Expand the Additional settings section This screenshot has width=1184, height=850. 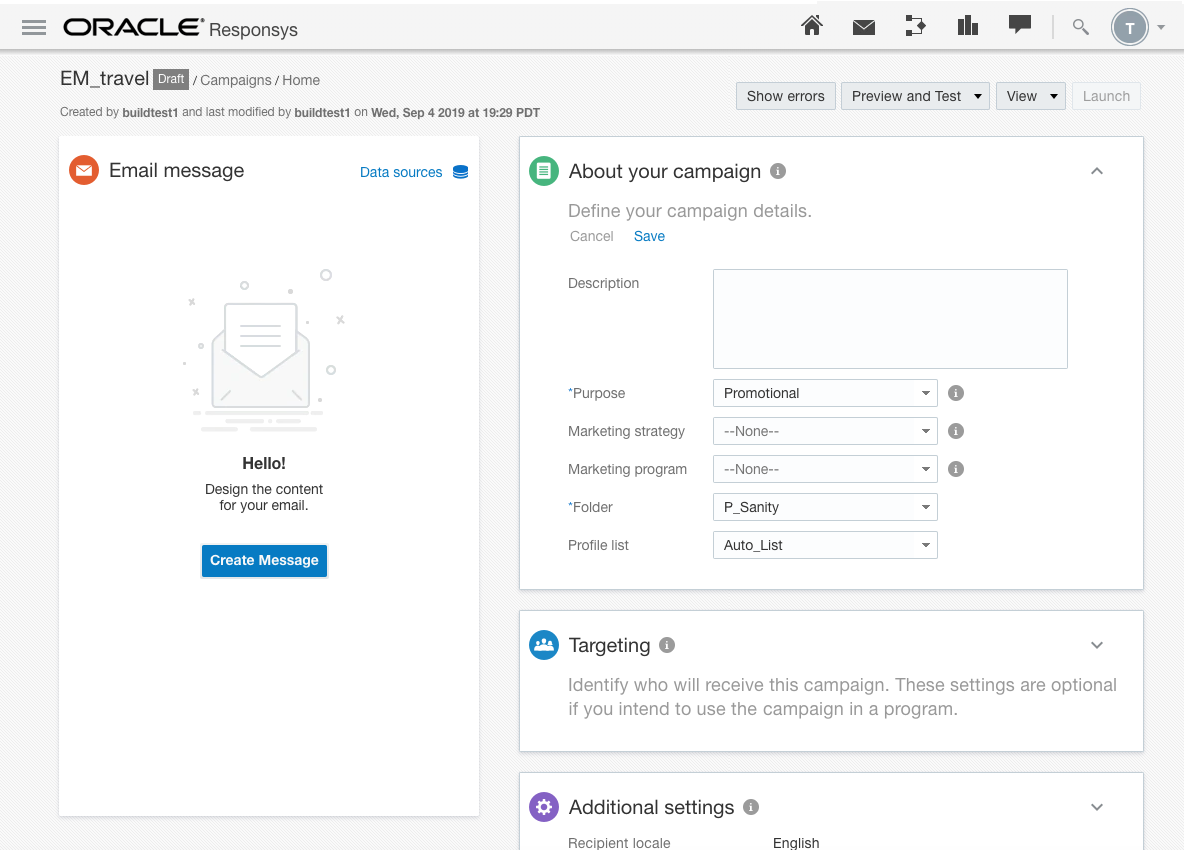(x=1097, y=807)
